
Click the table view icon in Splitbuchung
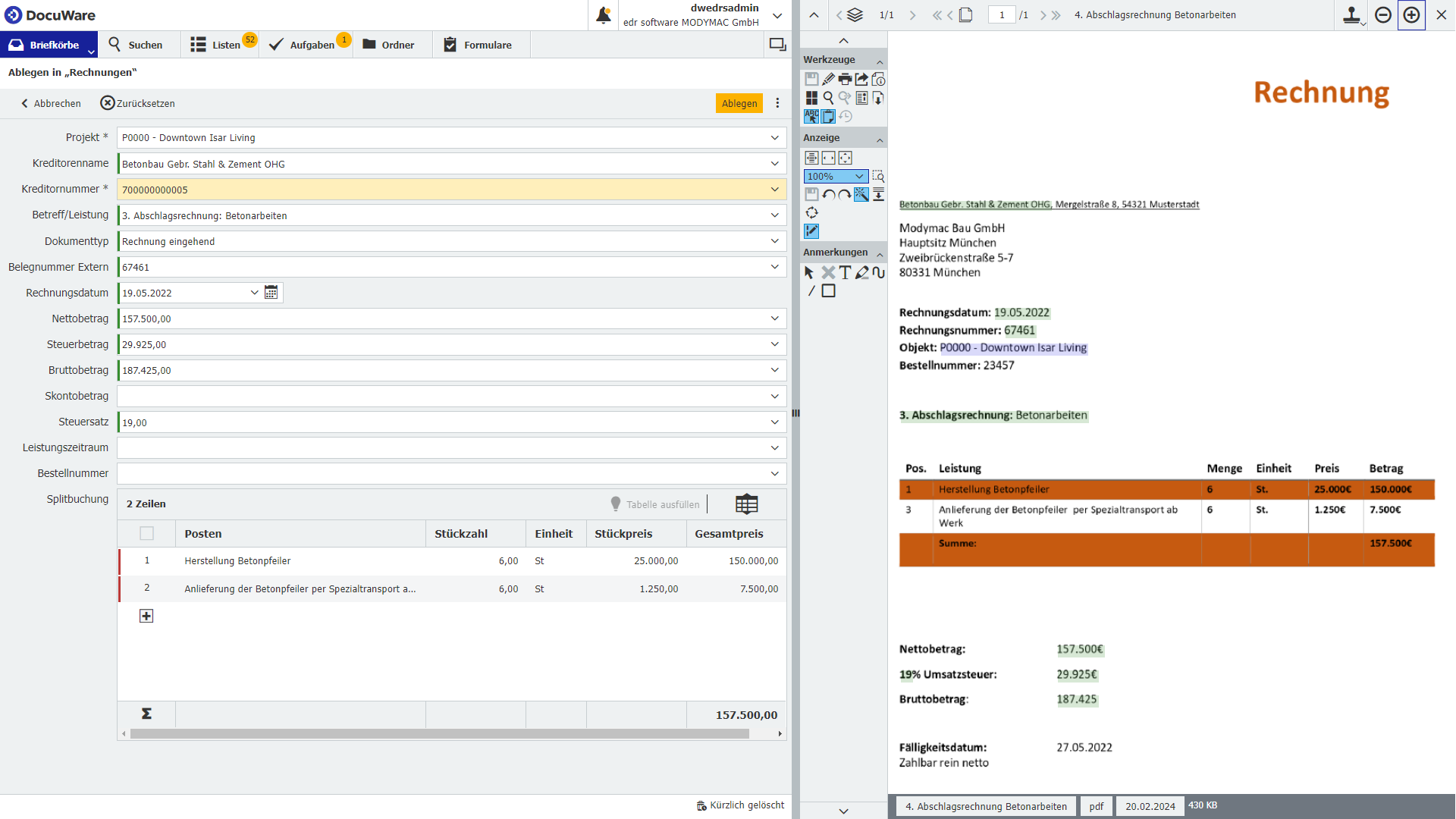(746, 504)
